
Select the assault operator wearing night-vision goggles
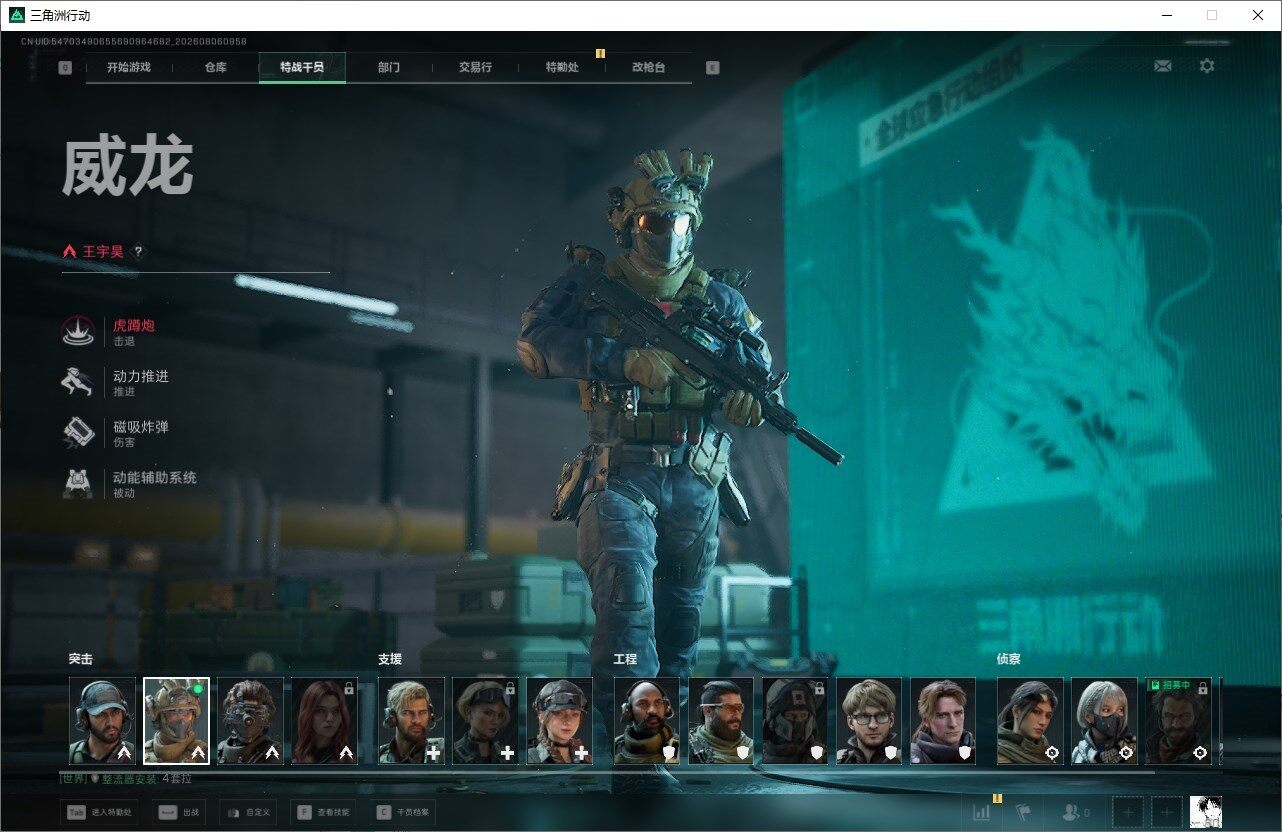(x=250, y=721)
